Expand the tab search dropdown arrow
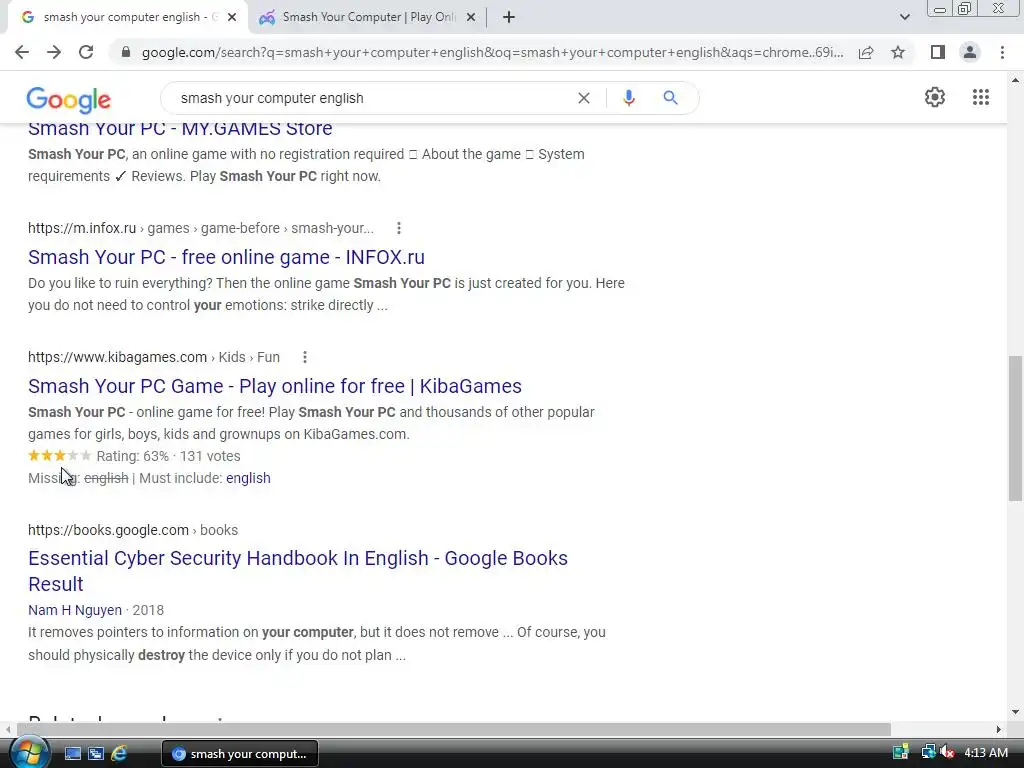This screenshot has height=768, width=1024. point(904,18)
